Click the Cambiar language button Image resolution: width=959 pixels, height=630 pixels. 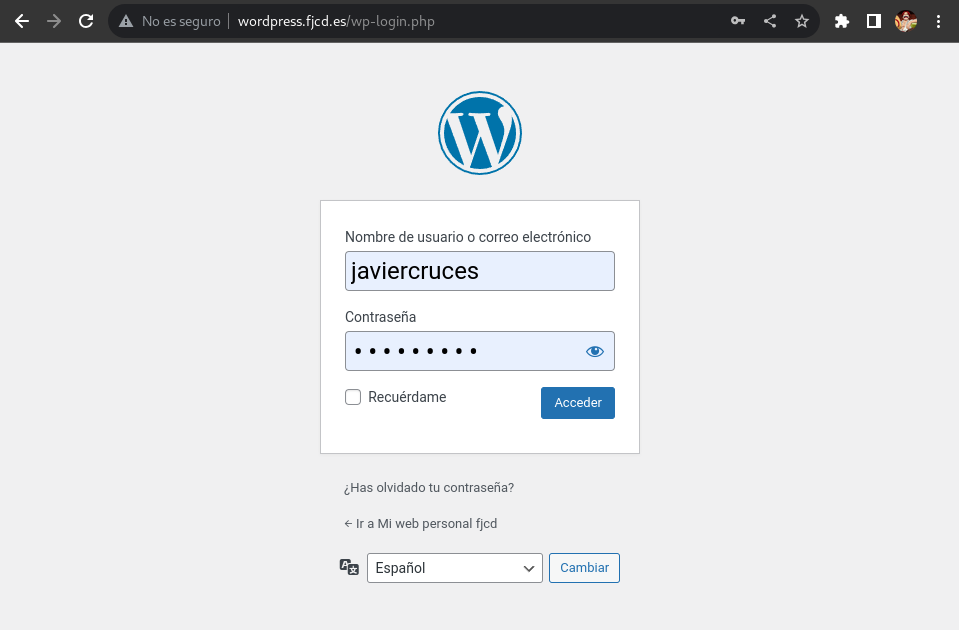click(584, 568)
